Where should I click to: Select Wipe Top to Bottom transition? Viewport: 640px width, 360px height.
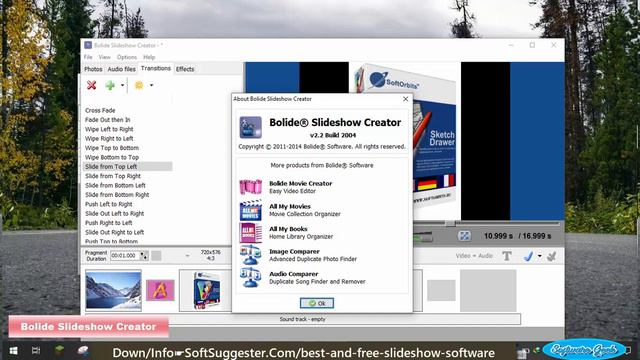(x=112, y=148)
